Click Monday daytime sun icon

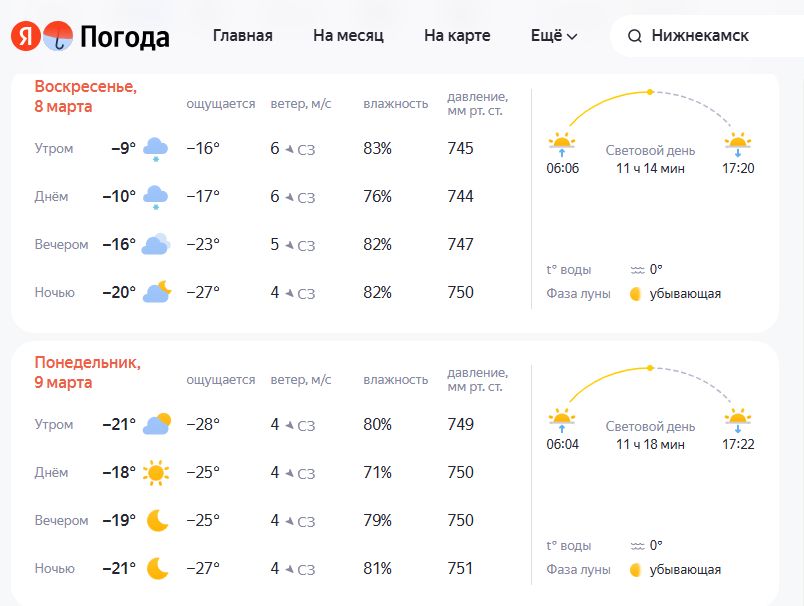click(x=155, y=472)
